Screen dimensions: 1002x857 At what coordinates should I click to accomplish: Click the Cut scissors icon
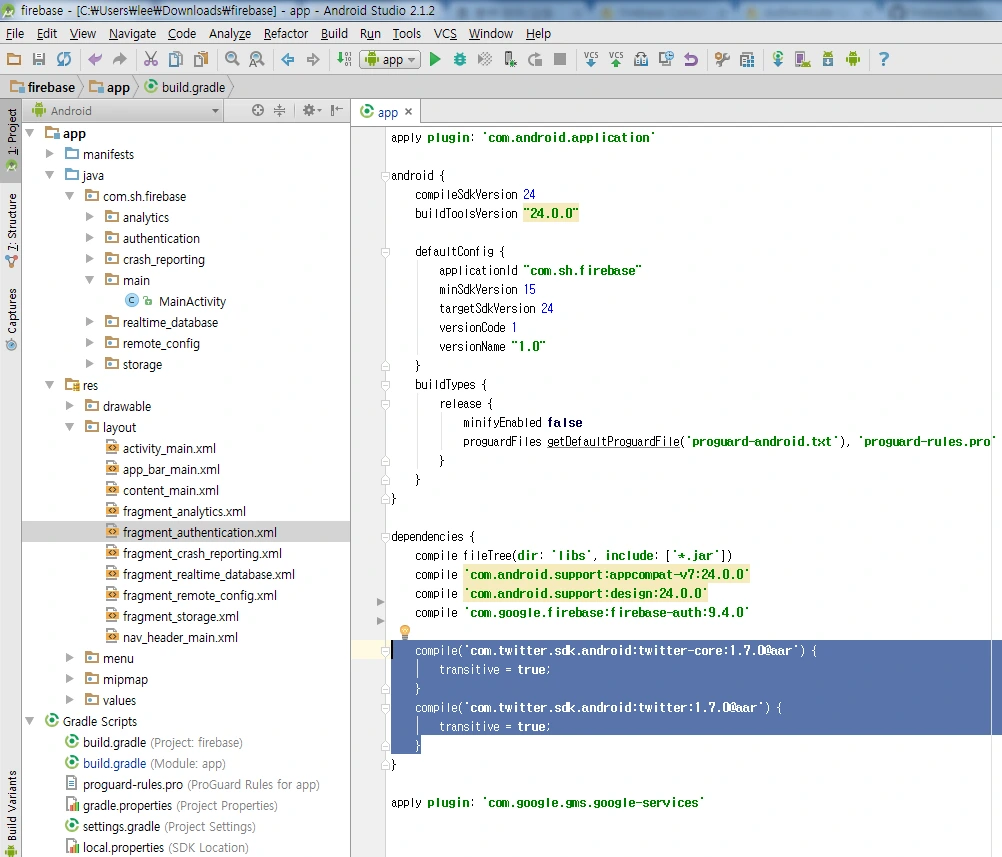point(151,60)
